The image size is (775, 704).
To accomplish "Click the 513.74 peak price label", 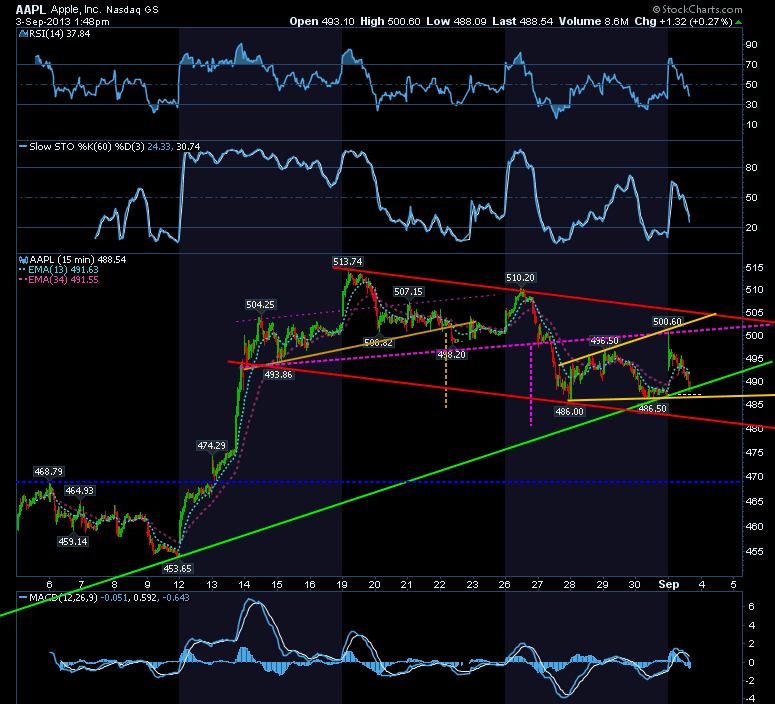I will pos(347,262).
